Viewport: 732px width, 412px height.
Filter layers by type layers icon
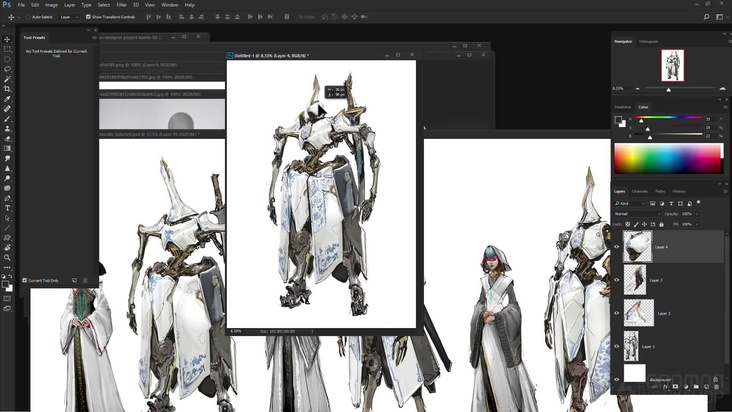click(x=671, y=203)
